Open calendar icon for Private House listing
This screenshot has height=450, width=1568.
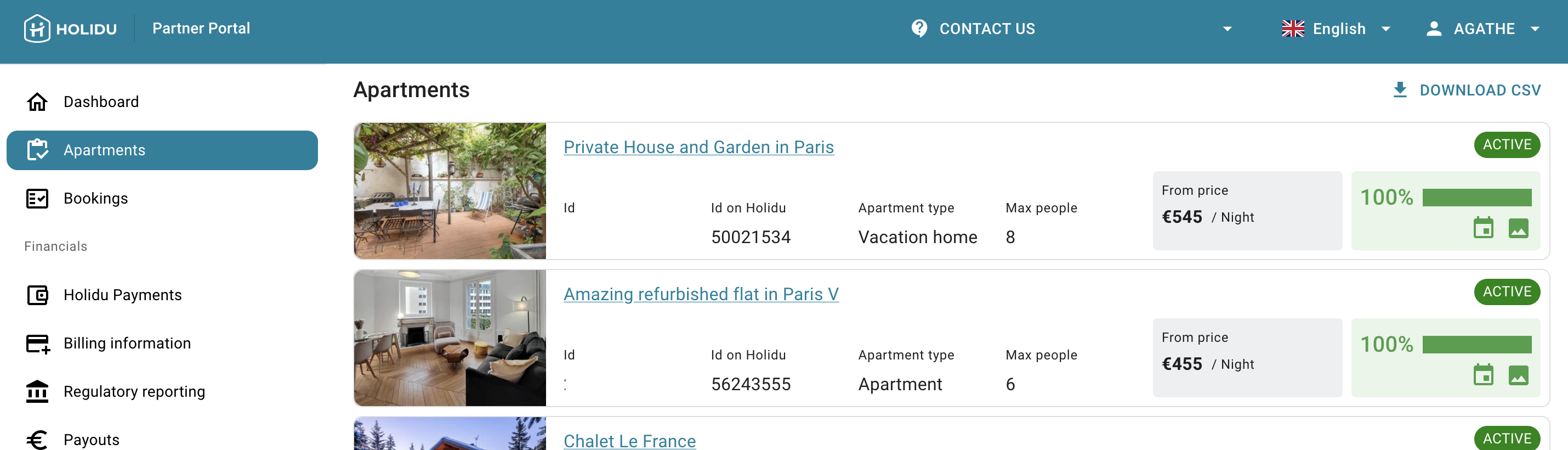tap(1483, 228)
